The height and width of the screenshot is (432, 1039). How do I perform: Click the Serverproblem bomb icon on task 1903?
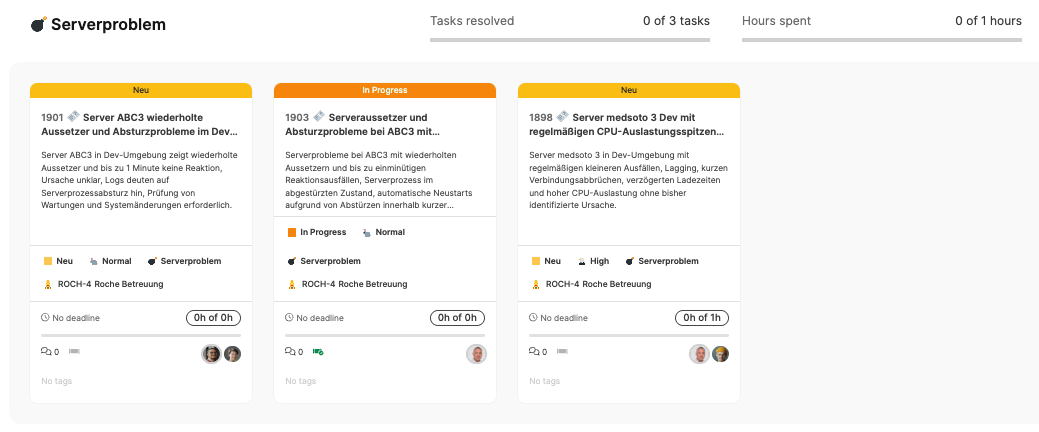pyautogui.click(x=292, y=261)
